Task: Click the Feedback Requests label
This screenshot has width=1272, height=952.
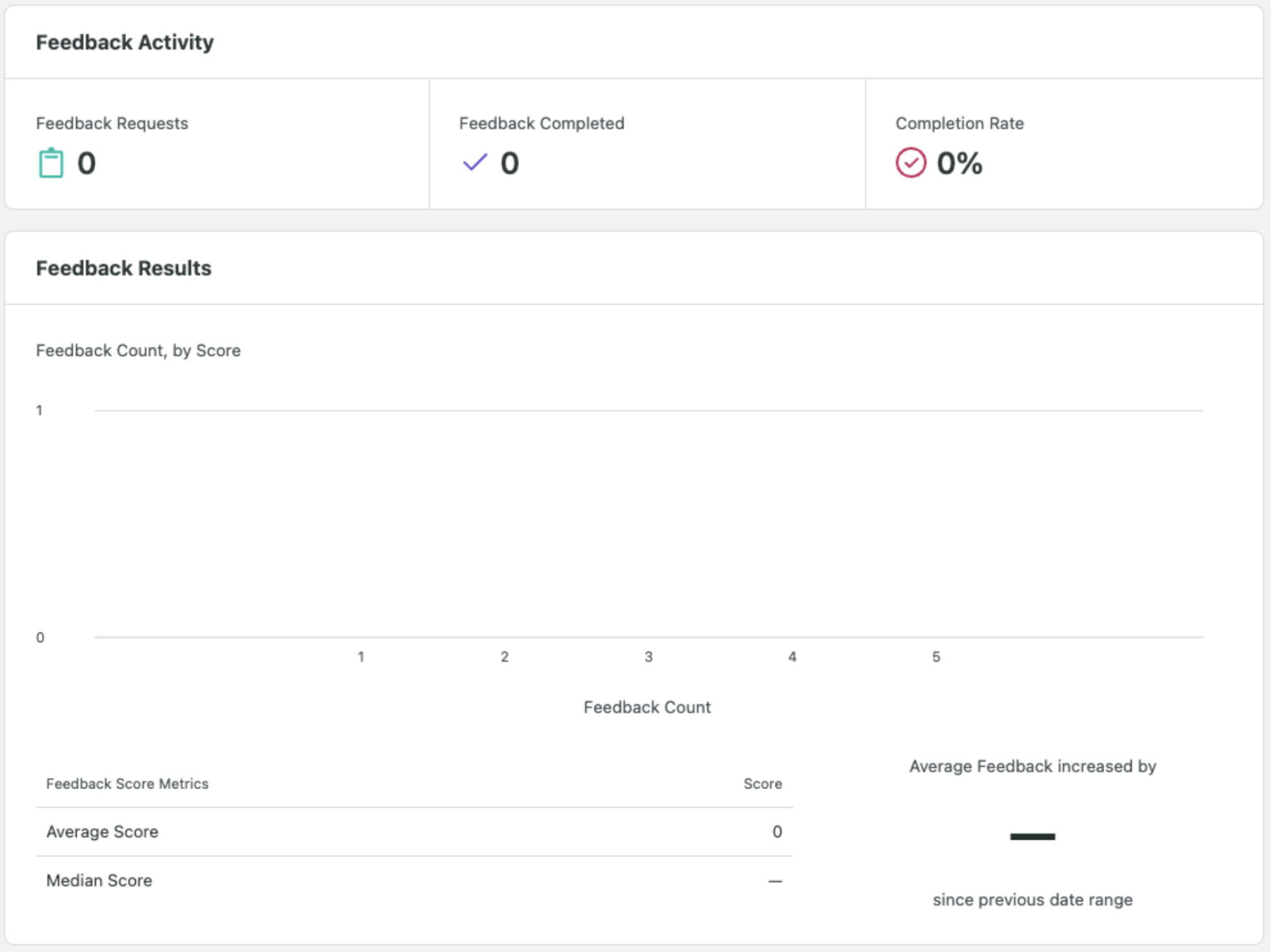Action: tap(112, 123)
